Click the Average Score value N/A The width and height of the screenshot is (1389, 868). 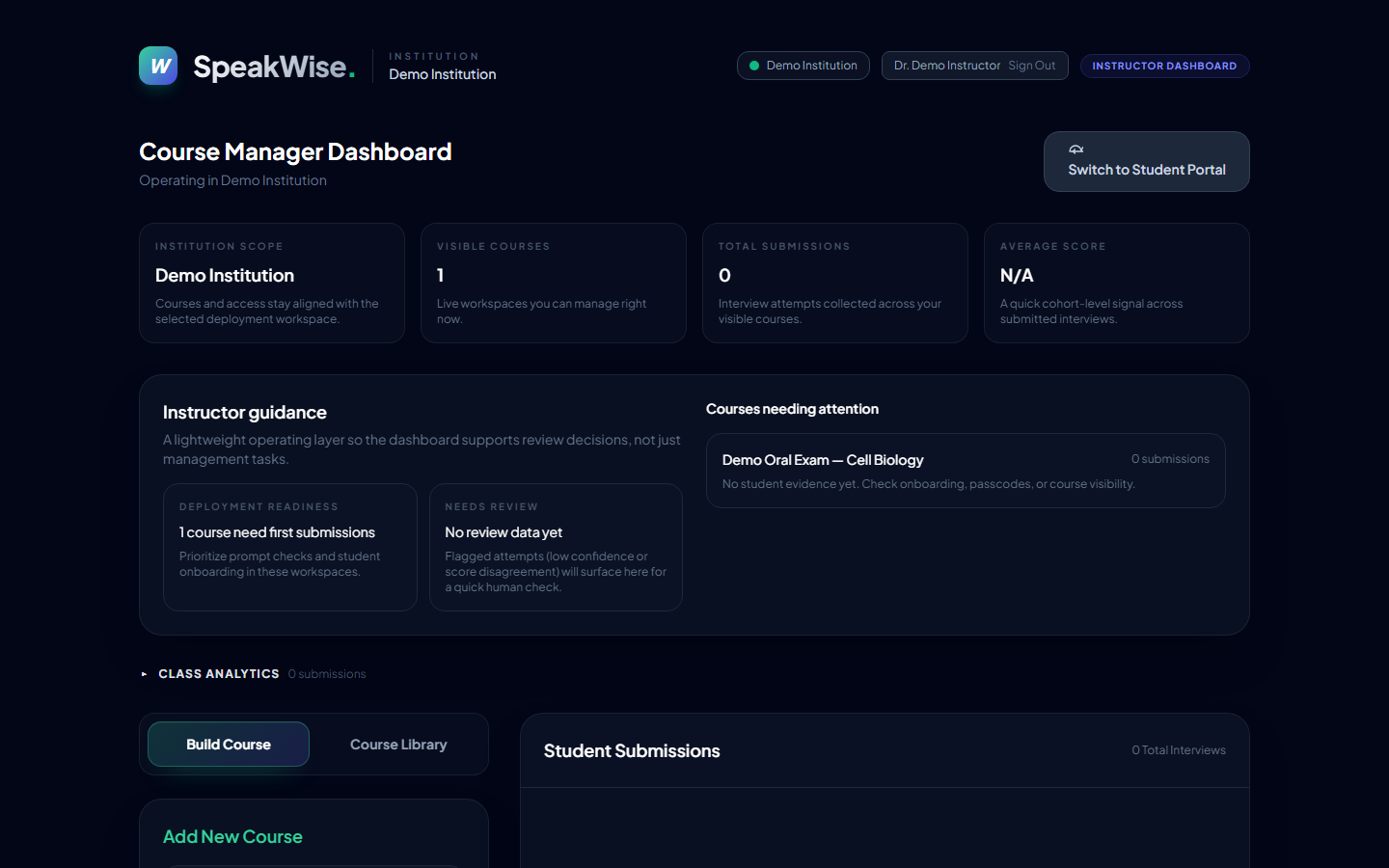tap(1017, 276)
